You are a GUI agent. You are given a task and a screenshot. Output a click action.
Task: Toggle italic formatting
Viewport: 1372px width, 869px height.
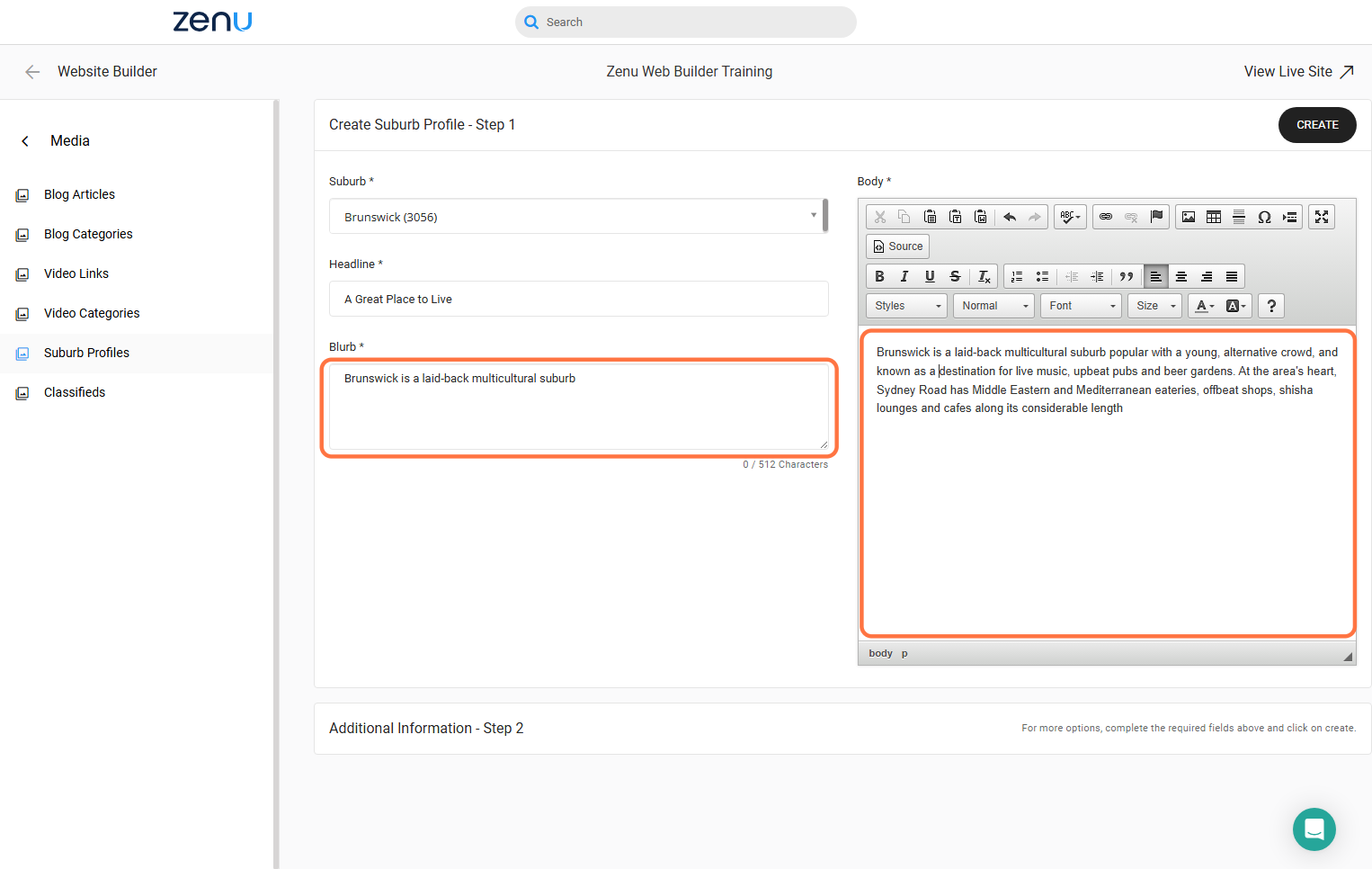tap(904, 276)
